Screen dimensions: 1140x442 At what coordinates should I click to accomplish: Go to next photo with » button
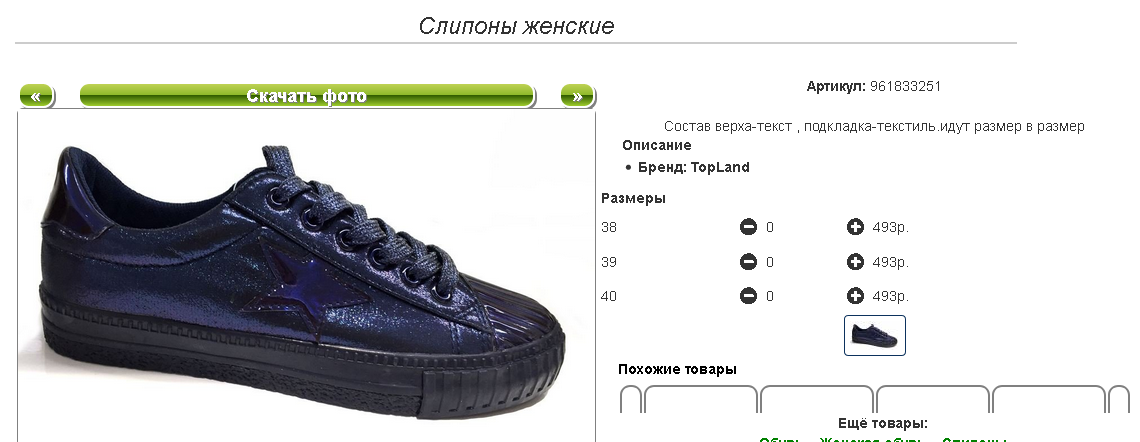pyautogui.click(x=577, y=96)
